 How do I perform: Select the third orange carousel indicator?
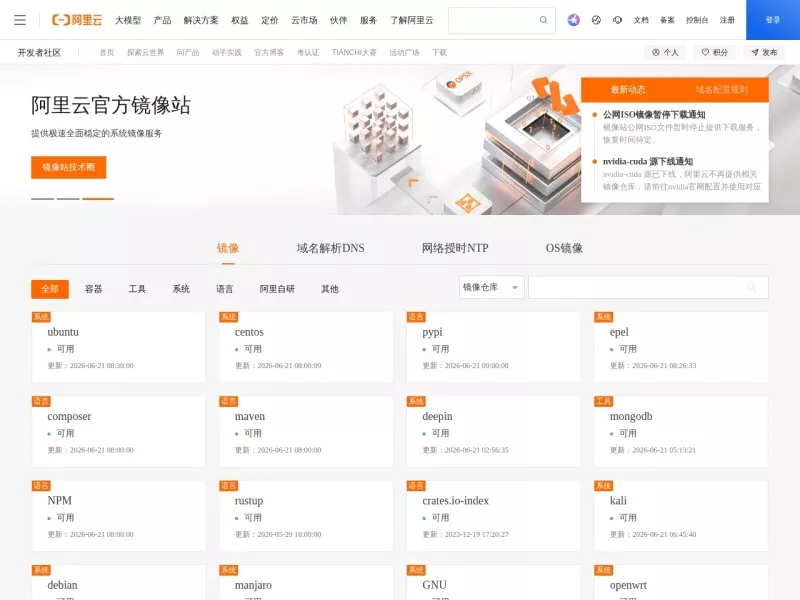[98, 198]
